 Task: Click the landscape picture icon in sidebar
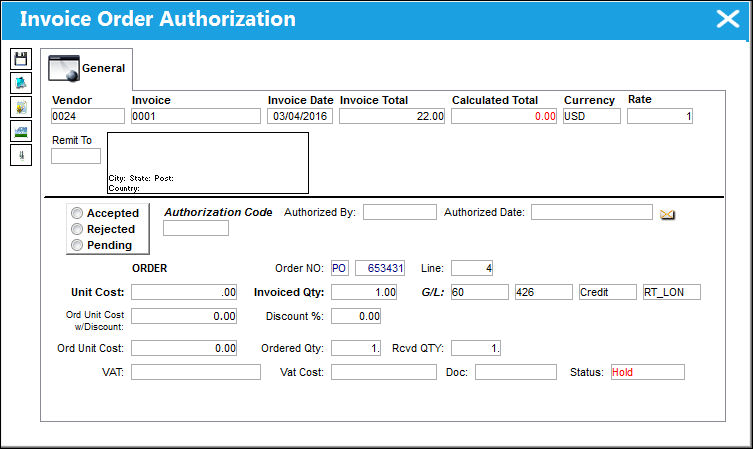point(21,131)
